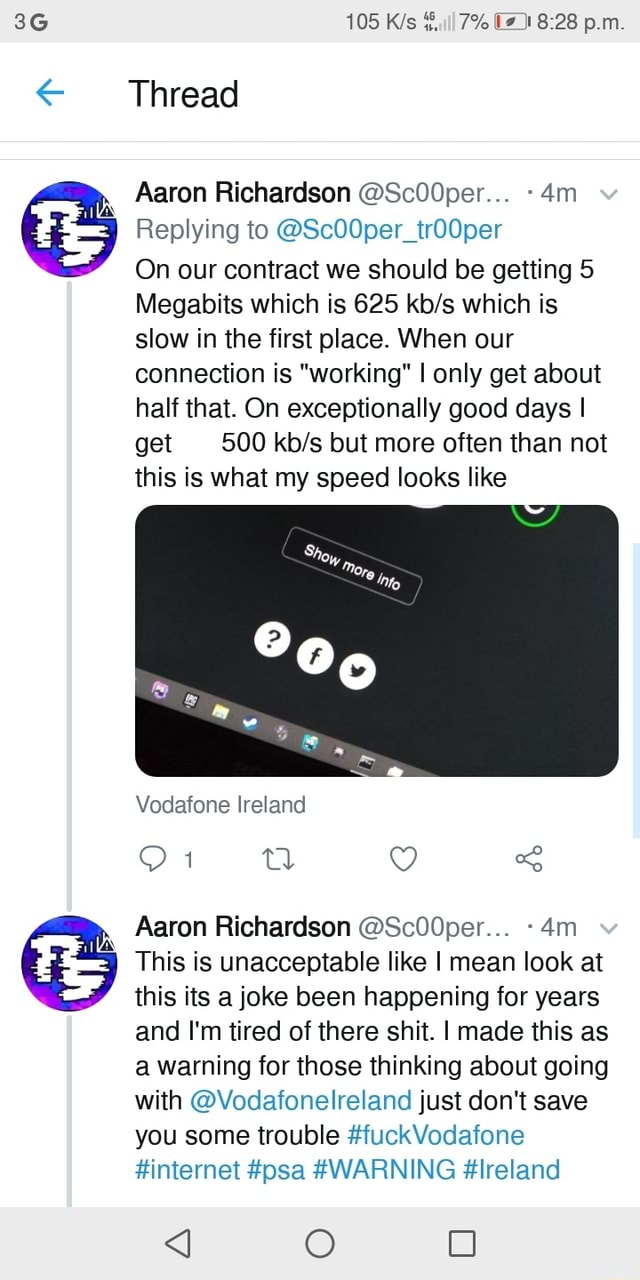Image resolution: width=640 pixels, height=1280 pixels.
Task: Open the options chevron on the first tweet
Action: pos(609,192)
